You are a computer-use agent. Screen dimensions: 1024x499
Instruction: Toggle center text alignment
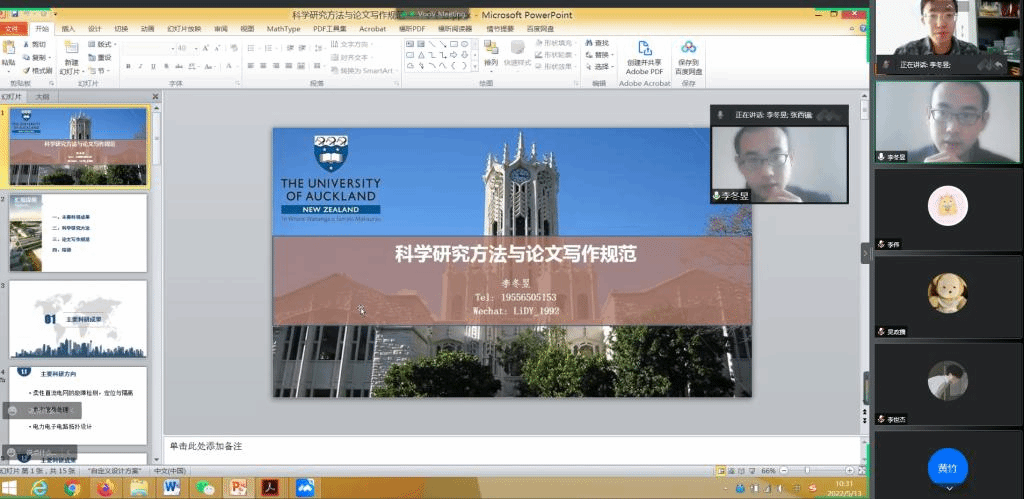coord(264,66)
